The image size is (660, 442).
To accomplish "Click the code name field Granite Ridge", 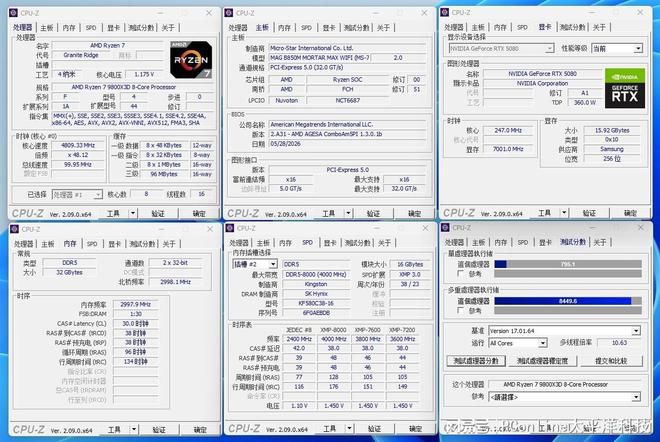I will click(x=81, y=55).
